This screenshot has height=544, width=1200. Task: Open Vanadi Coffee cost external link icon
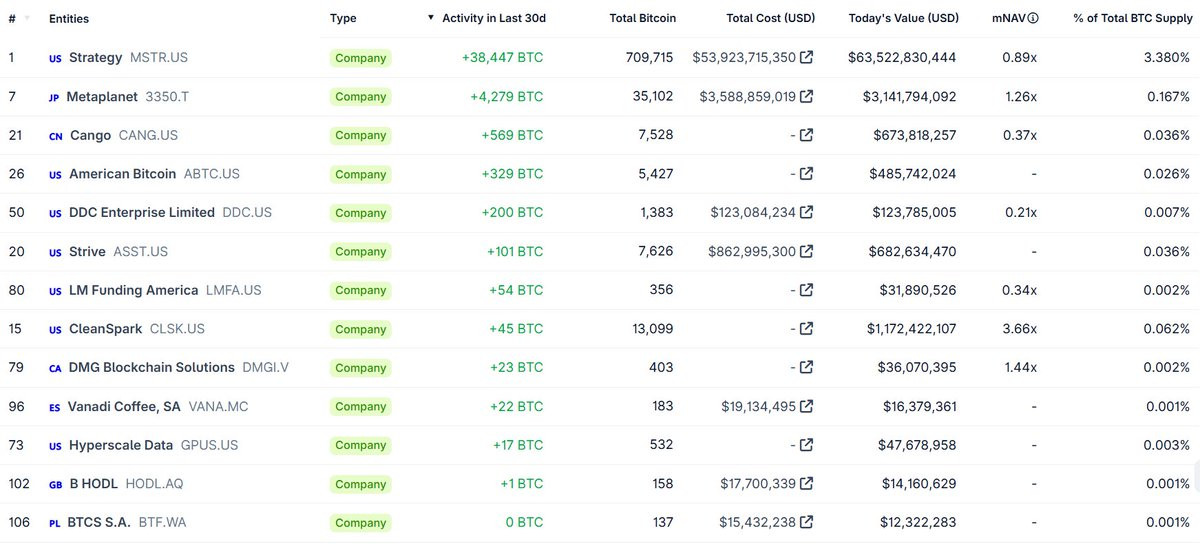click(806, 406)
